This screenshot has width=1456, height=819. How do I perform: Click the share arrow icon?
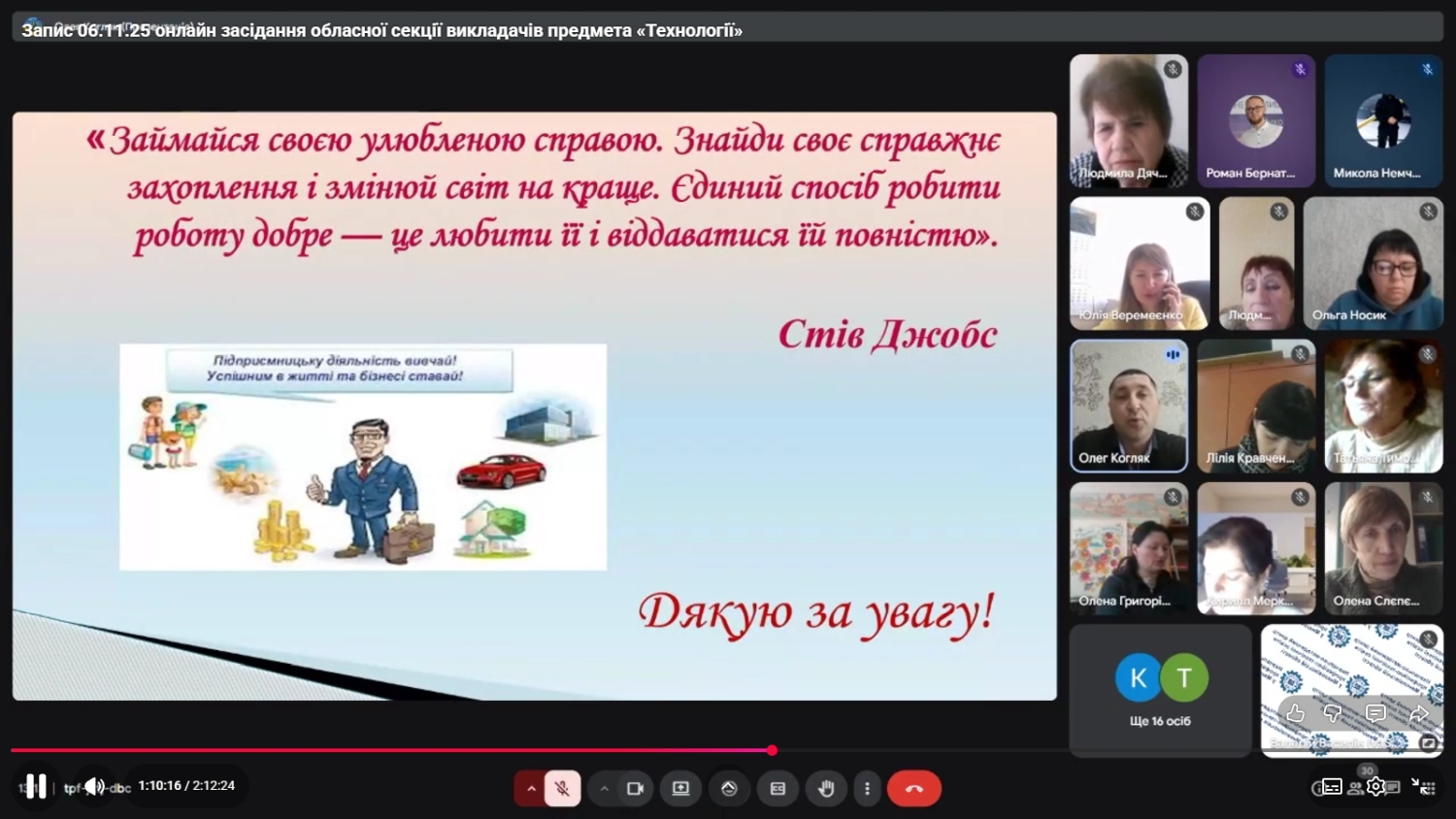coord(1418,714)
